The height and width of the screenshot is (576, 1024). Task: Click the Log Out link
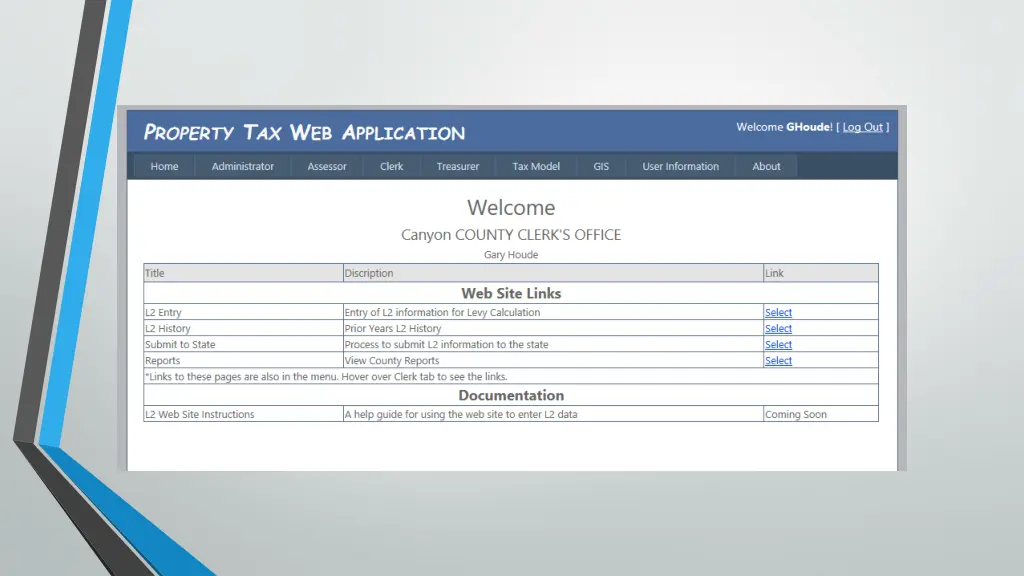tap(862, 127)
